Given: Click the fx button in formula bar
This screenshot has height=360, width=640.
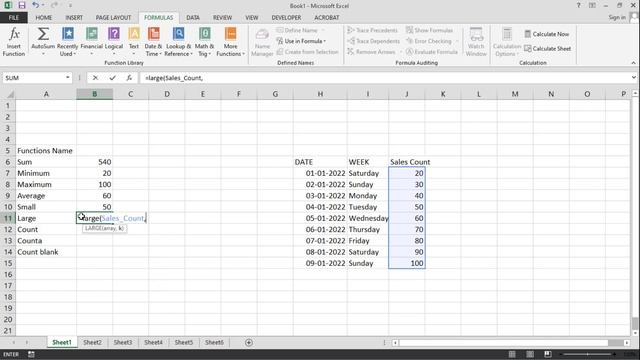Looking at the screenshot, I should (x=129, y=78).
